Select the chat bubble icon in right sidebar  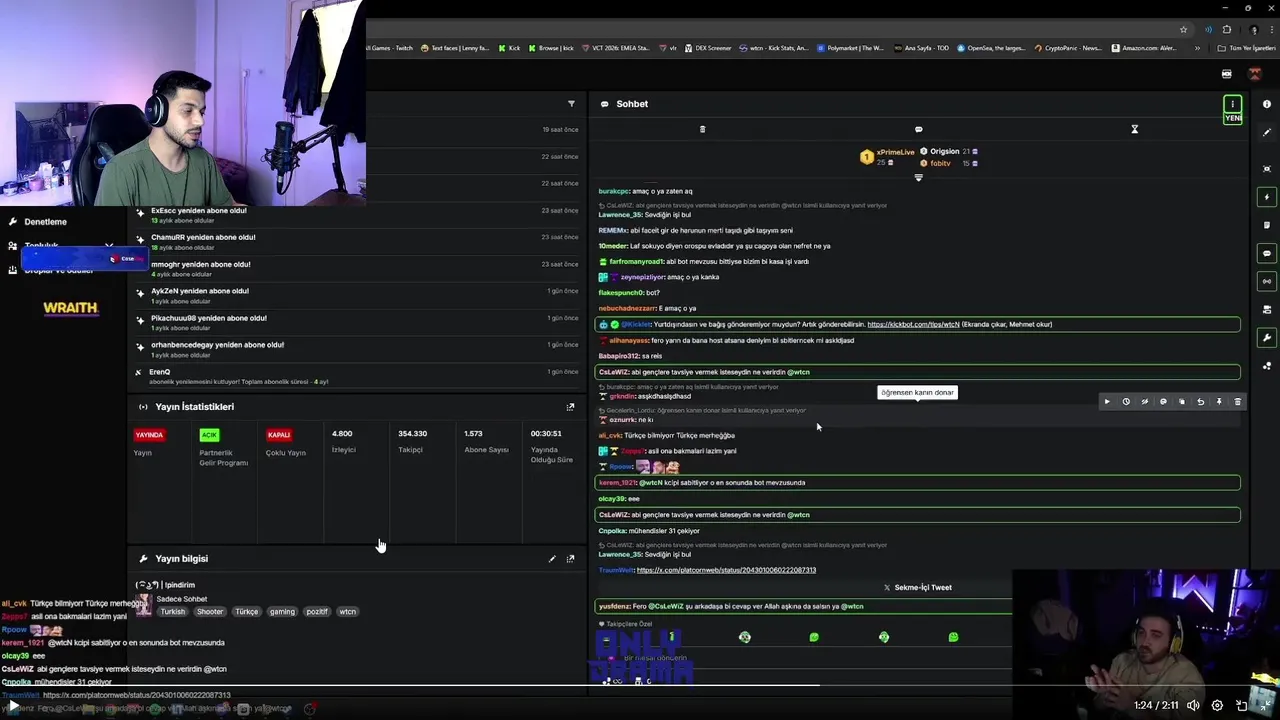coord(1267,253)
